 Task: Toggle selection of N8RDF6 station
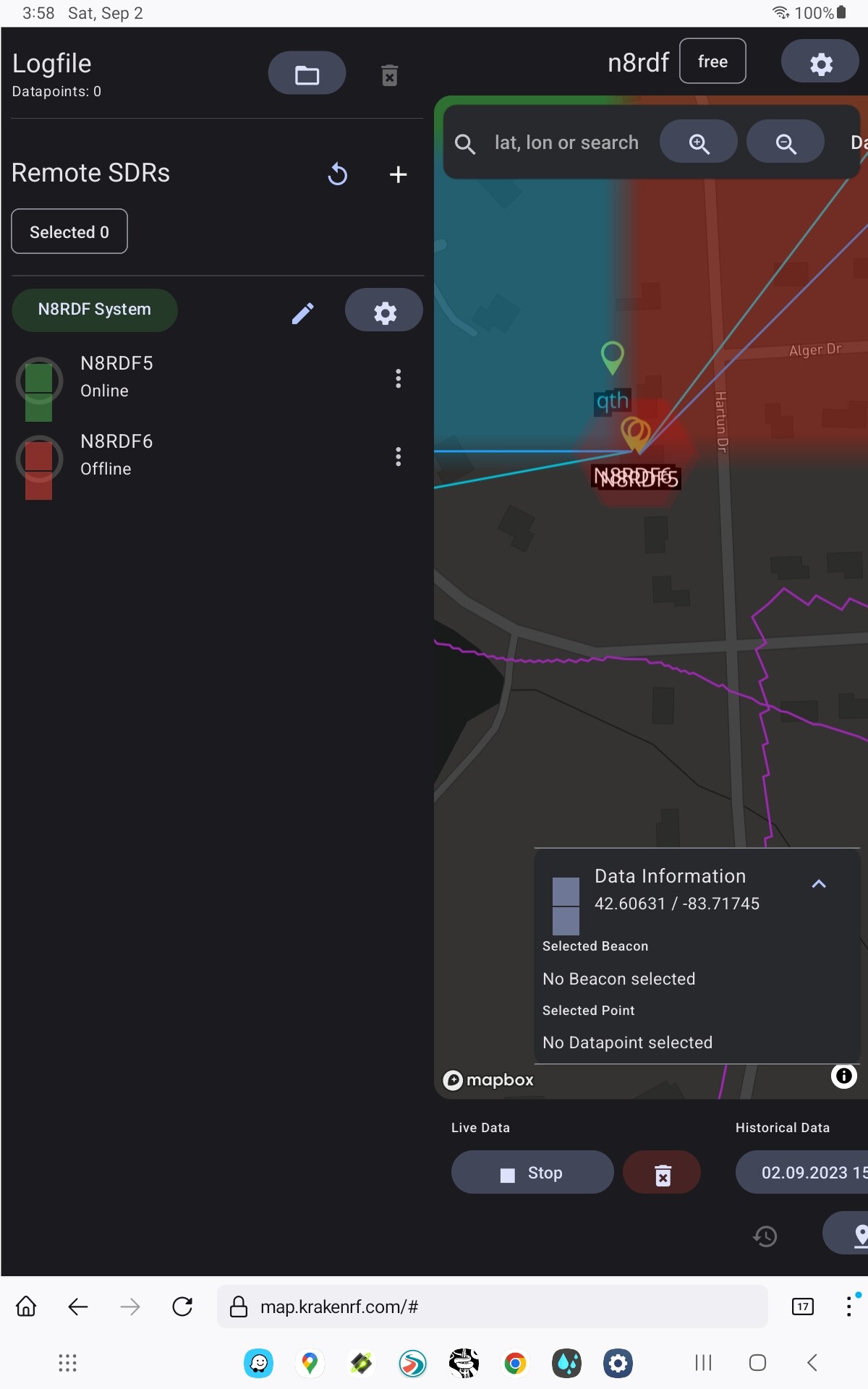pyautogui.click(x=39, y=460)
